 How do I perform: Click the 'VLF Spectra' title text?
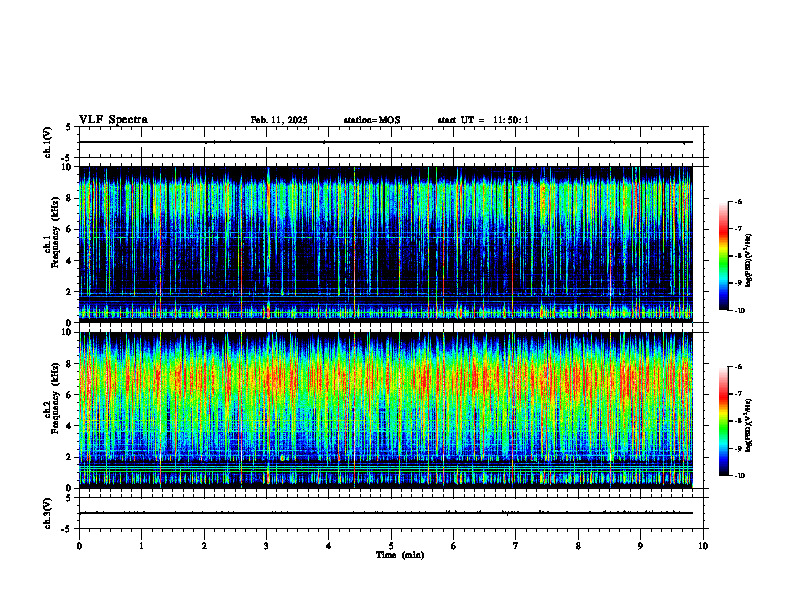pos(113,120)
